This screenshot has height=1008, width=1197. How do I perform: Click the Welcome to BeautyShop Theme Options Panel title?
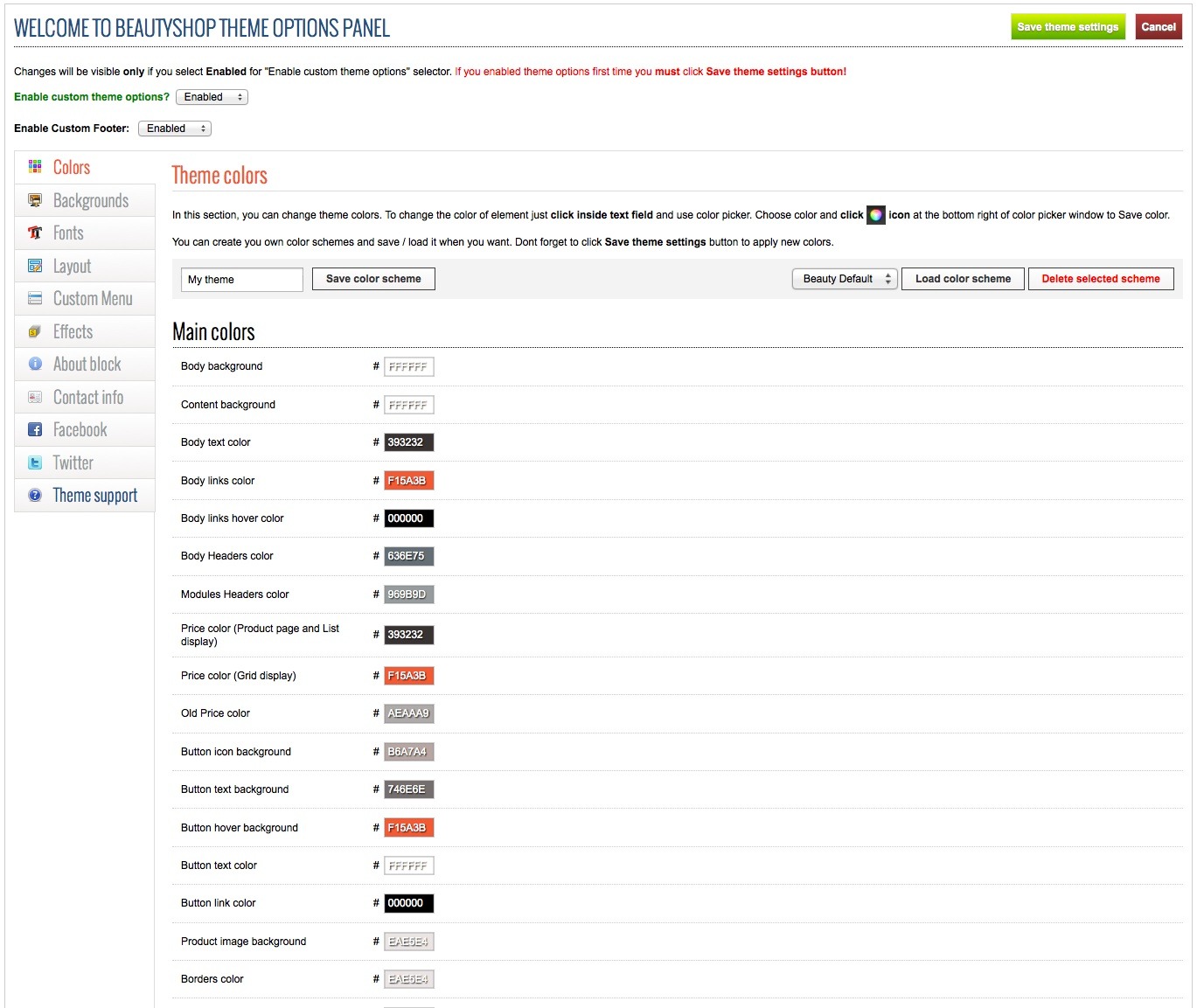pos(202,28)
